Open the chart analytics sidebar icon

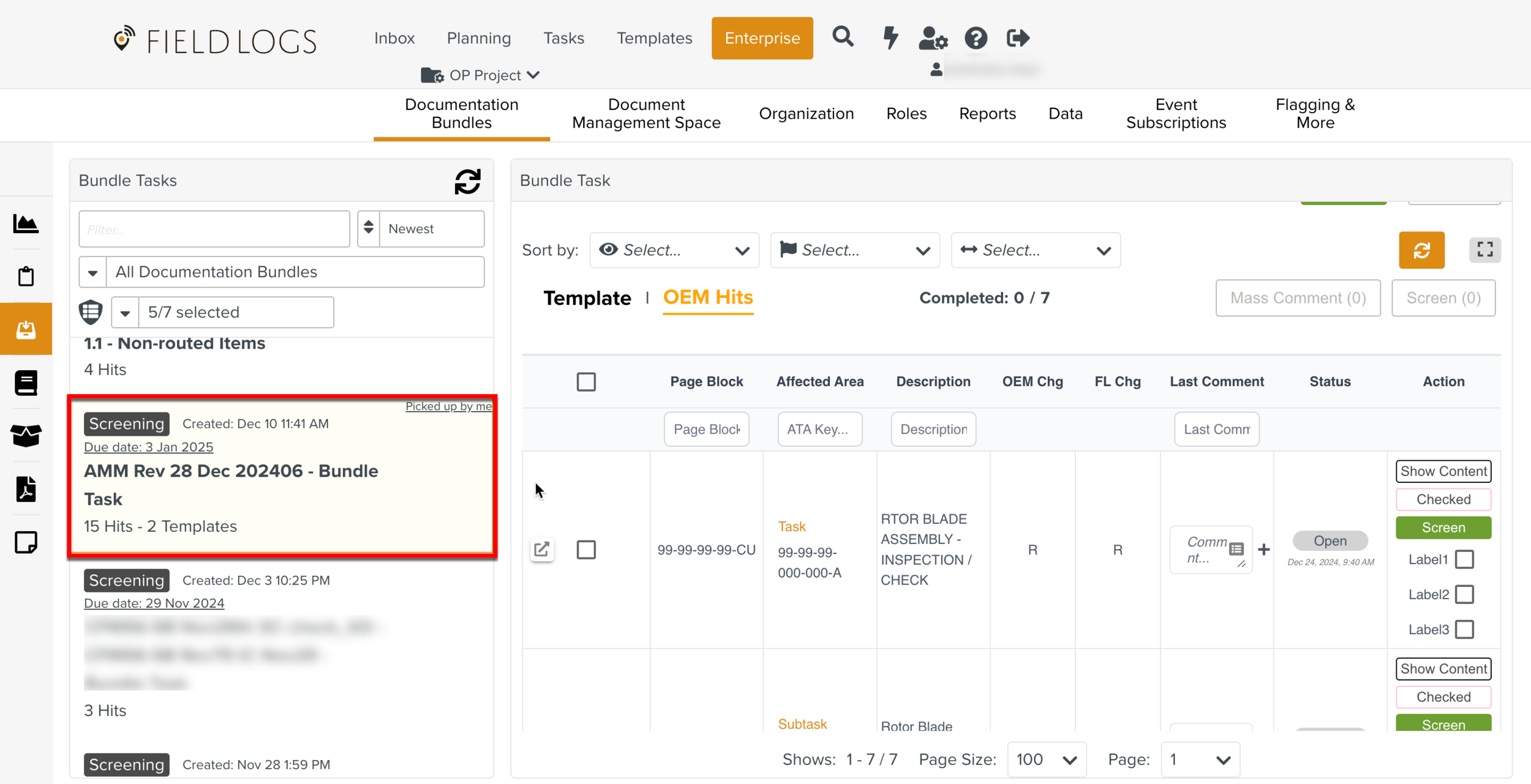click(26, 223)
